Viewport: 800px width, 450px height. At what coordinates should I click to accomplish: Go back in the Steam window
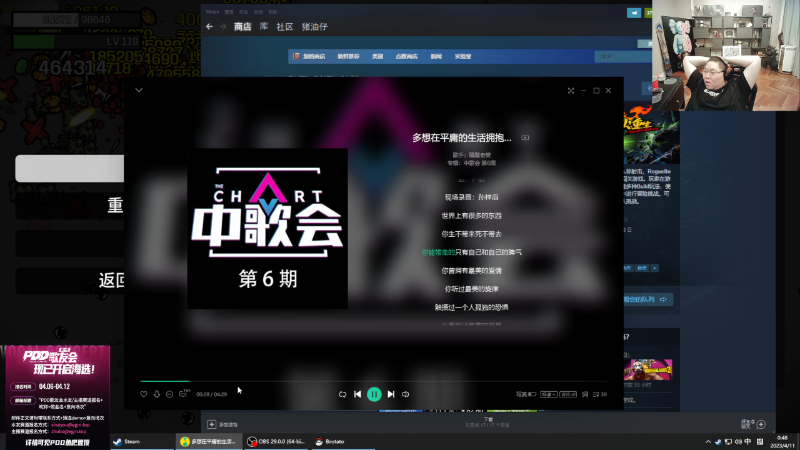click(209, 27)
